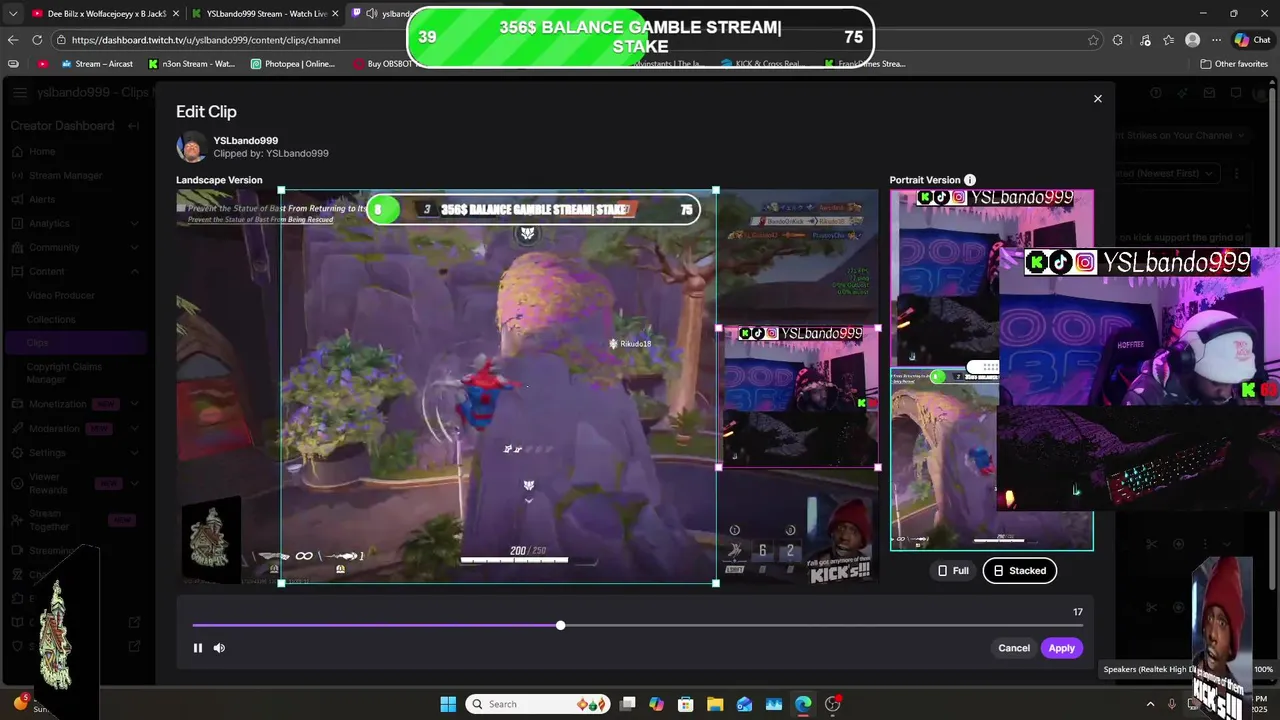
Task: Open Video Producer in sidebar
Action: [x=61, y=295]
